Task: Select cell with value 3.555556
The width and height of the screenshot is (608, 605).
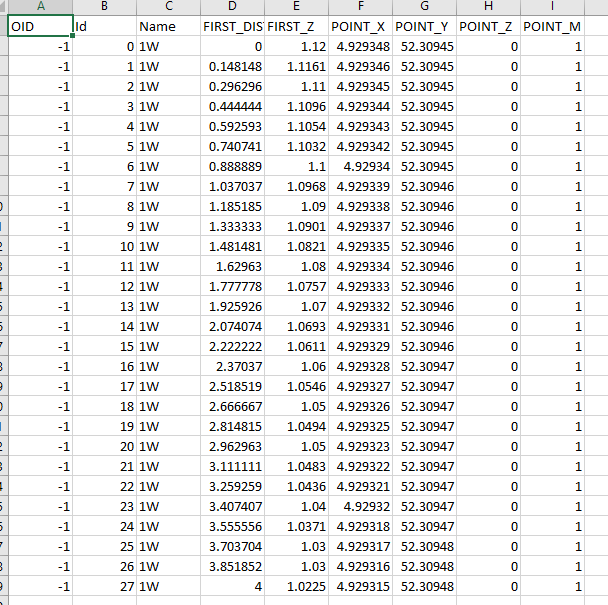Action: coord(232,527)
